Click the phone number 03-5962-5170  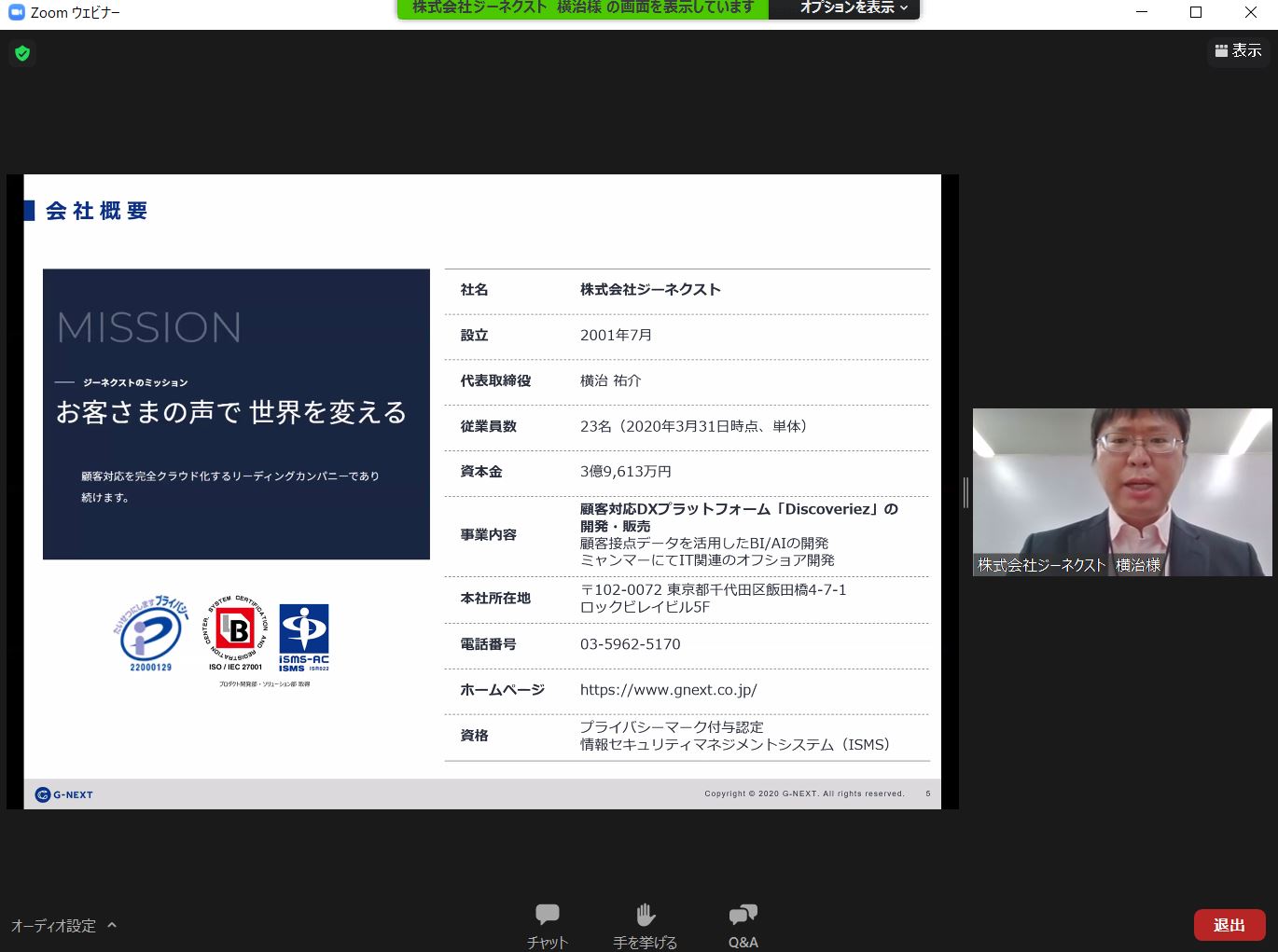click(x=631, y=644)
